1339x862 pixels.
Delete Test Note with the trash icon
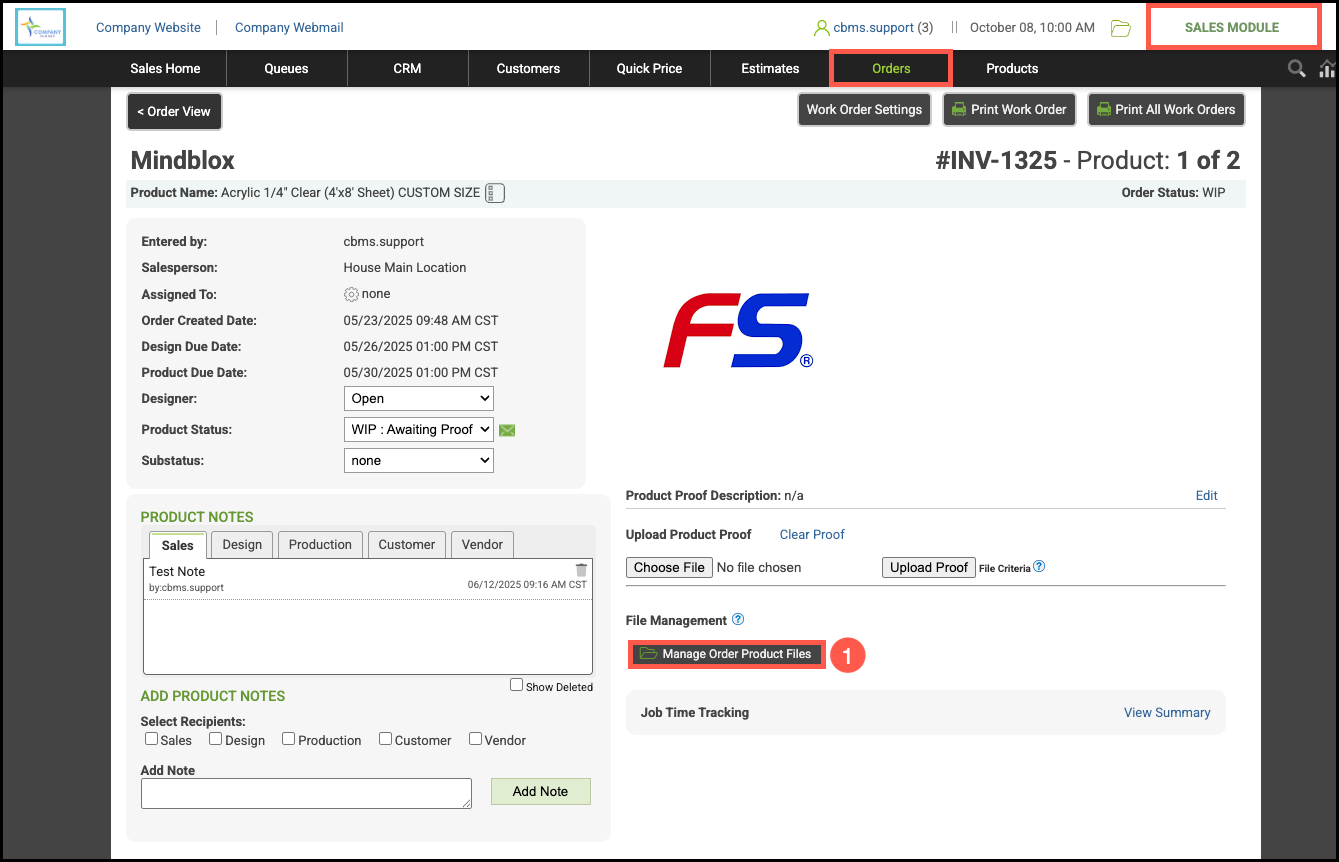click(581, 570)
